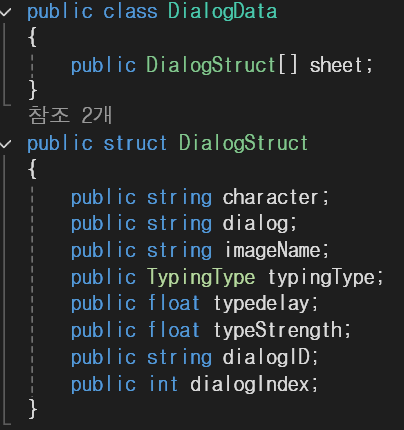Click the 'dialog' field name

click(255, 223)
